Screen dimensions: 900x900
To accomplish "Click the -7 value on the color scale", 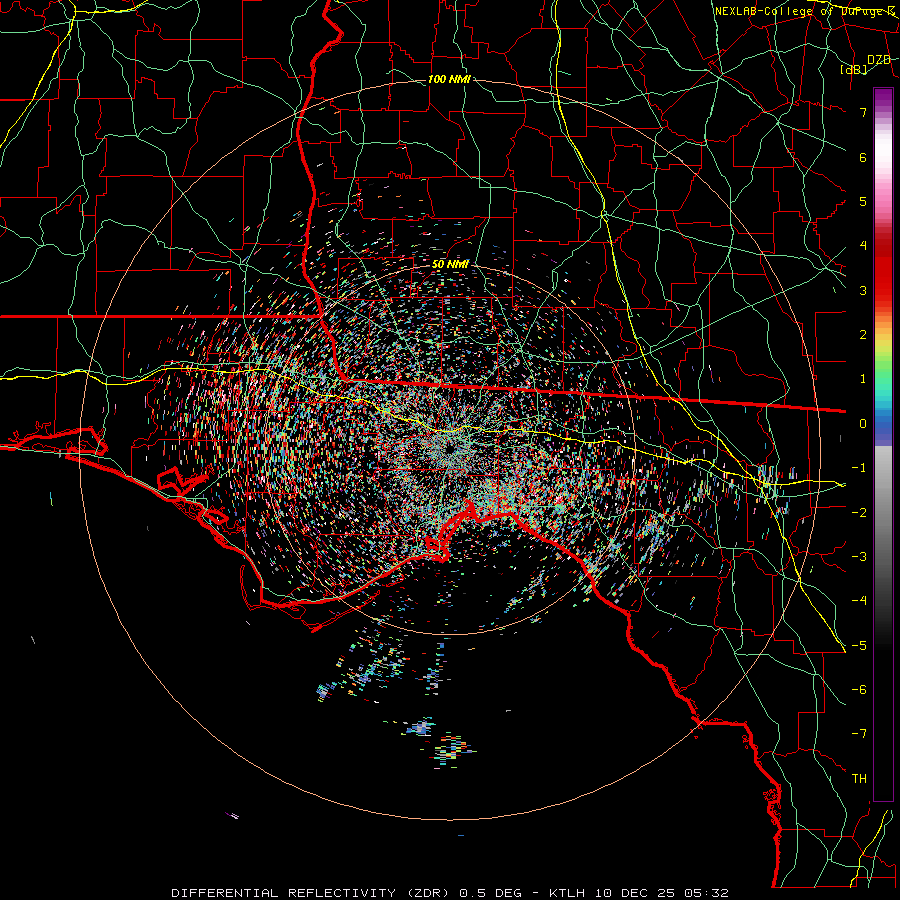I will pyautogui.click(x=859, y=734).
